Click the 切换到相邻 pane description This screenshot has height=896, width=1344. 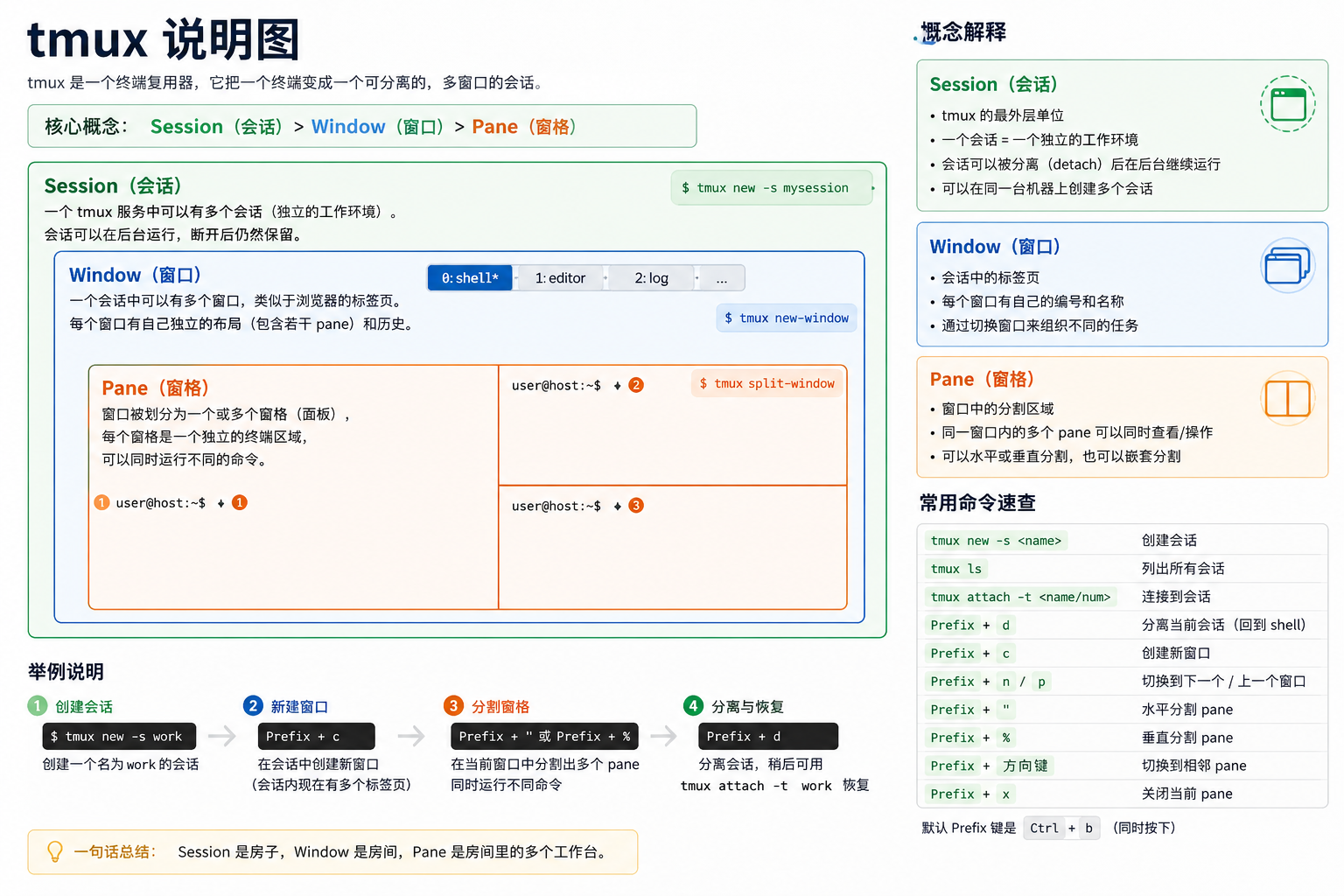[1193, 766]
